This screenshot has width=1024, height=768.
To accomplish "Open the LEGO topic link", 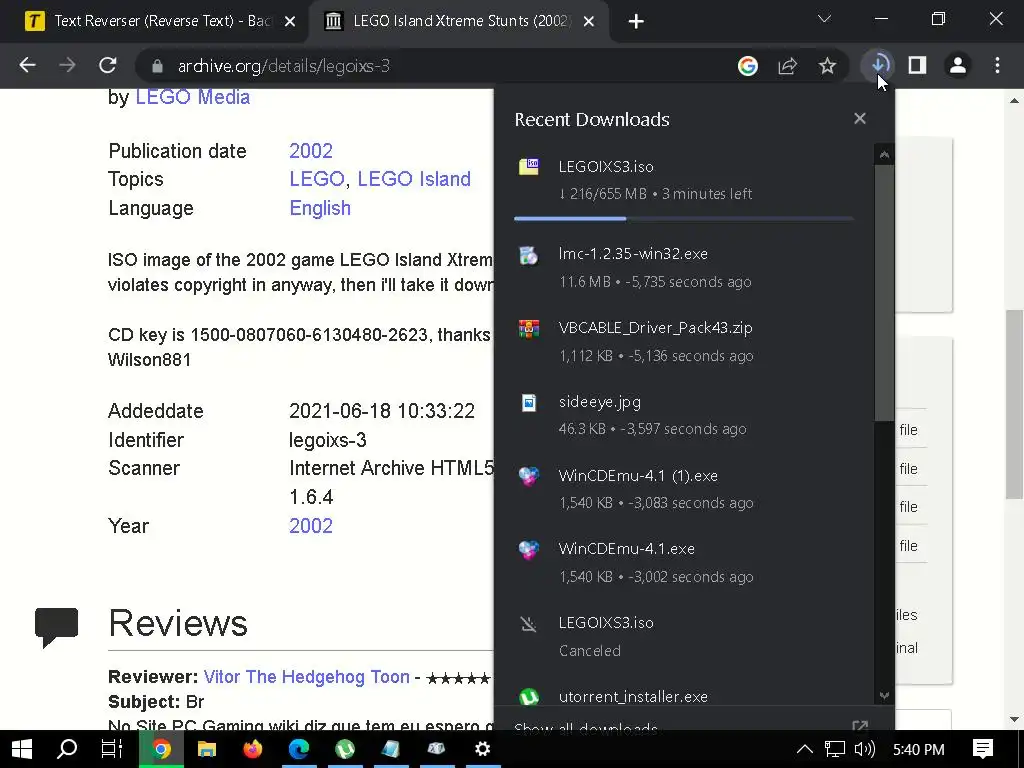I will (x=317, y=179).
